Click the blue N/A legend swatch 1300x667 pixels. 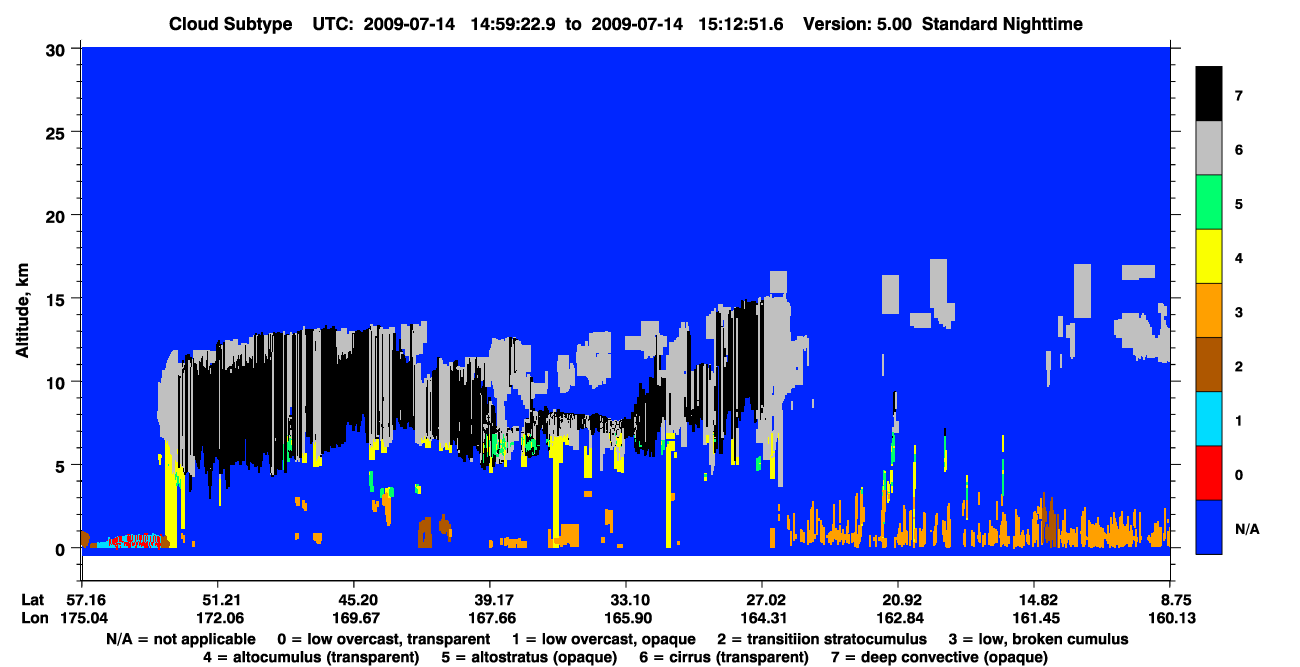1209,527
